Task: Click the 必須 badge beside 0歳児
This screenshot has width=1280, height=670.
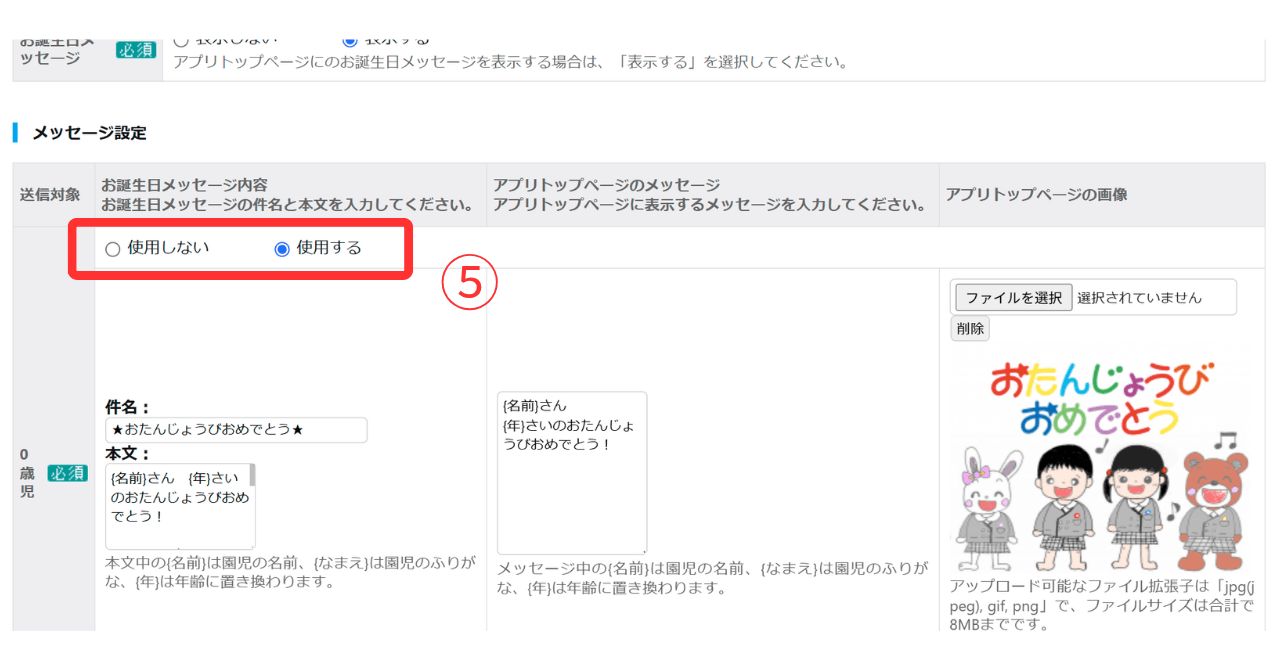Action: [x=67, y=472]
